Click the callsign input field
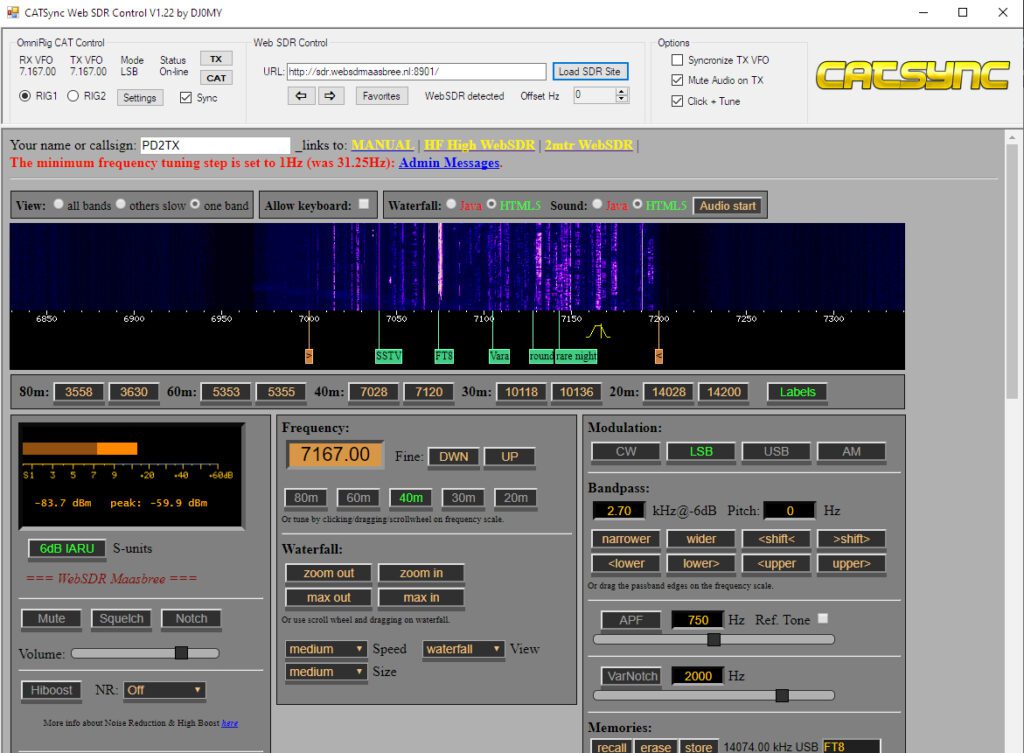Image resolution: width=1024 pixels, height=753 pixels. pos(214,145)
